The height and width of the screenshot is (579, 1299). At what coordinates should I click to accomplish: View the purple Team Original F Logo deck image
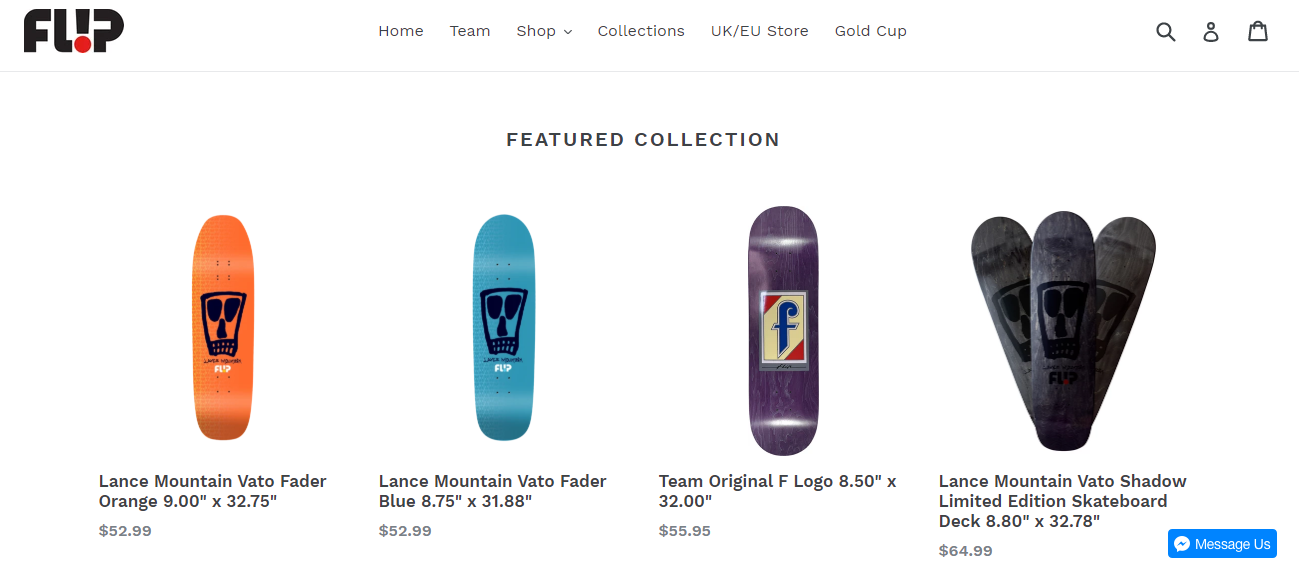783,331
